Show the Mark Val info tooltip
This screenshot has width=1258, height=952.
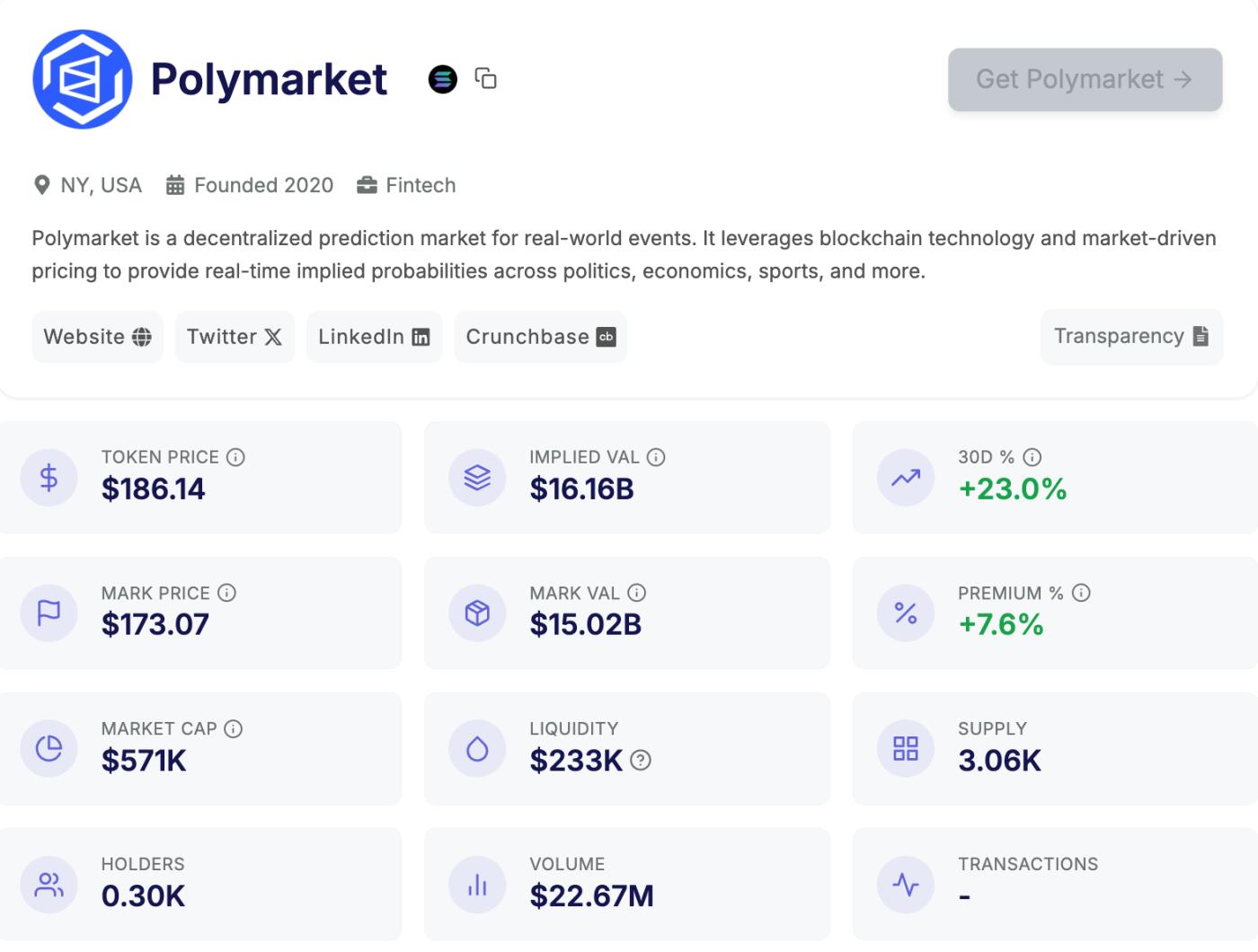(637, 593)
